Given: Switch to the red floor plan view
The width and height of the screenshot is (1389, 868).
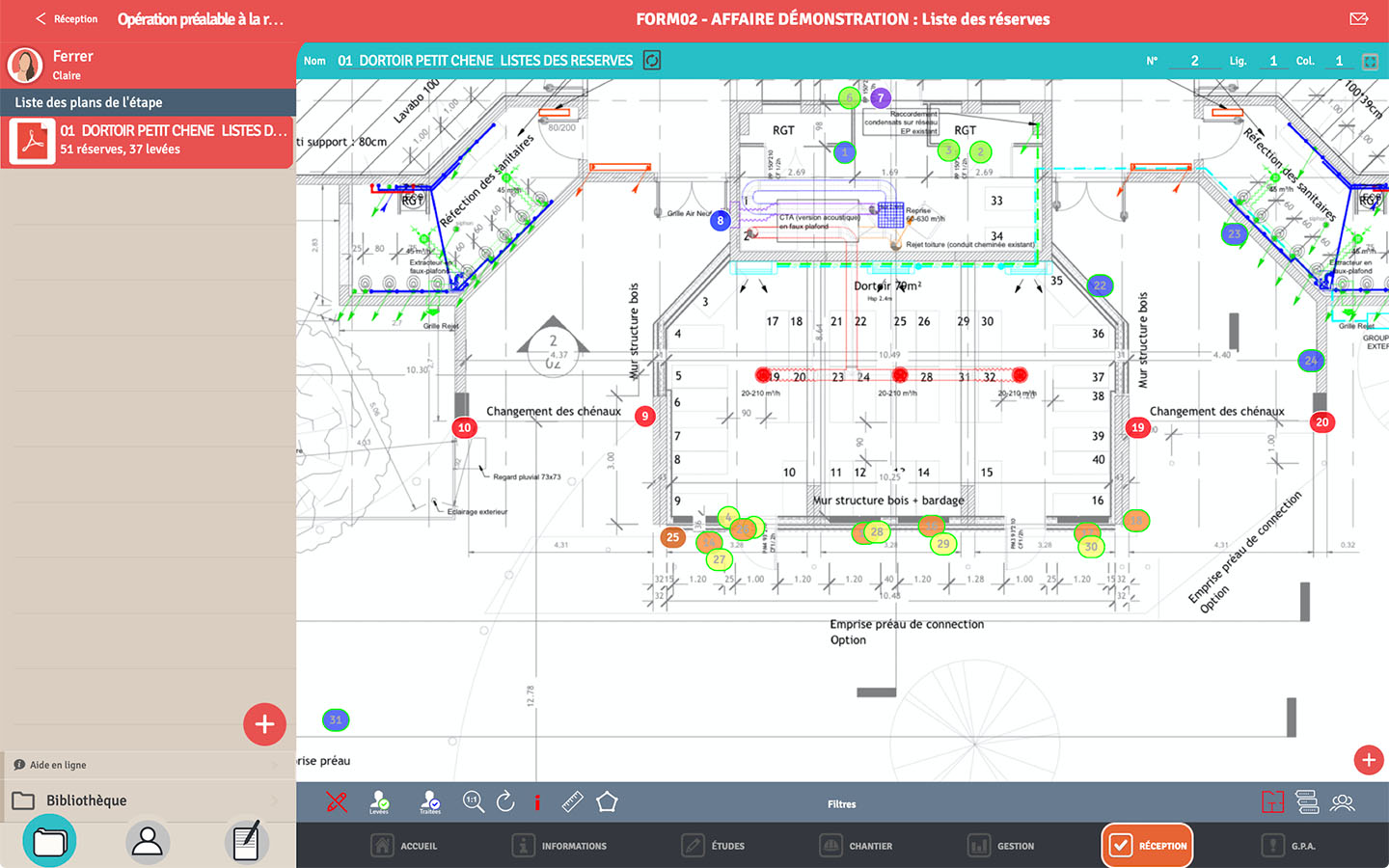Looking at the screenshot, I should point(1273,801).
